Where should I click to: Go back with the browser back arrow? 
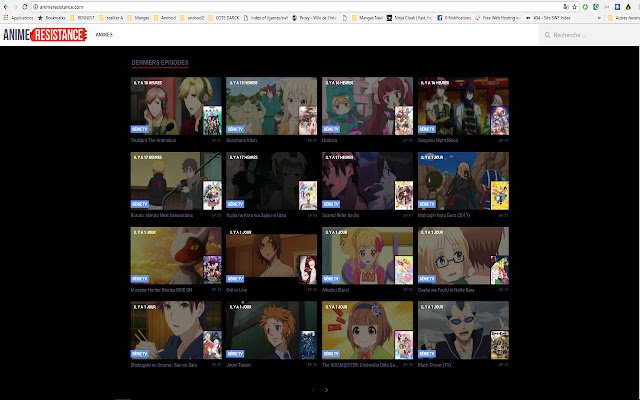coord(6,7)
